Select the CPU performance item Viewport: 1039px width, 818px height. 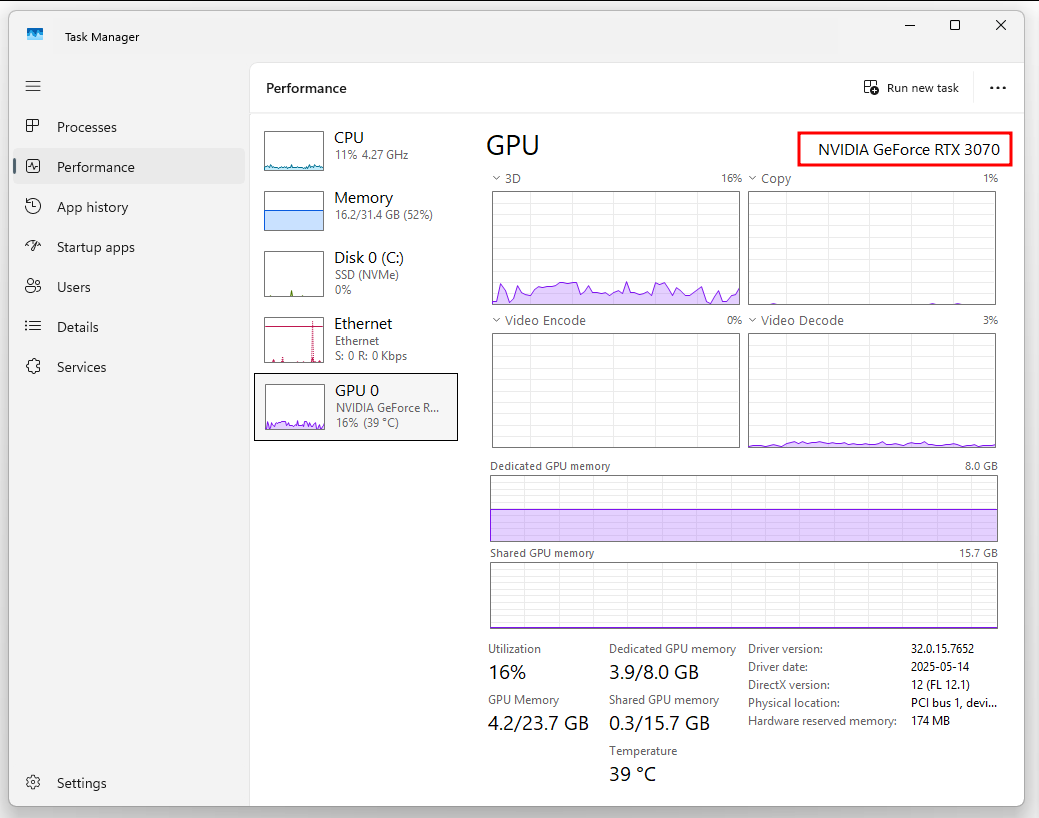(x=356, y=150)
